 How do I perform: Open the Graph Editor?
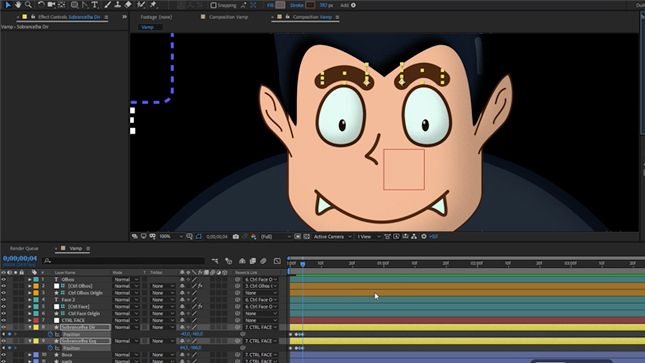point(277,261)
